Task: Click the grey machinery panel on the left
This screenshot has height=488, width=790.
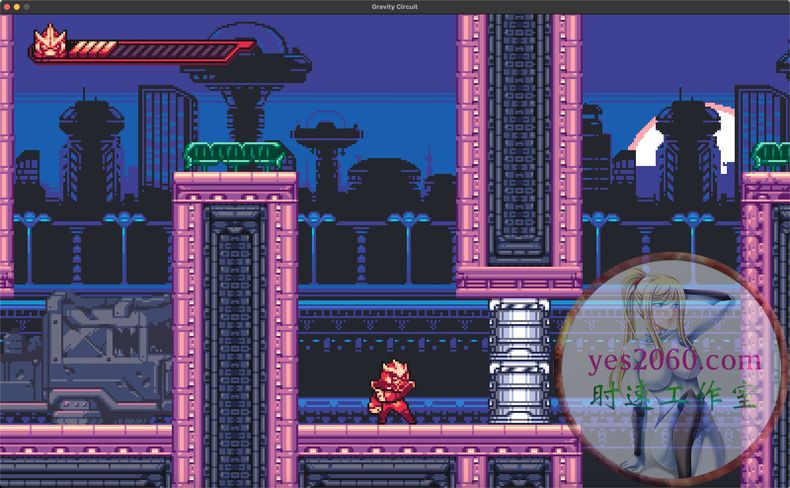Action: pos(90,350)
